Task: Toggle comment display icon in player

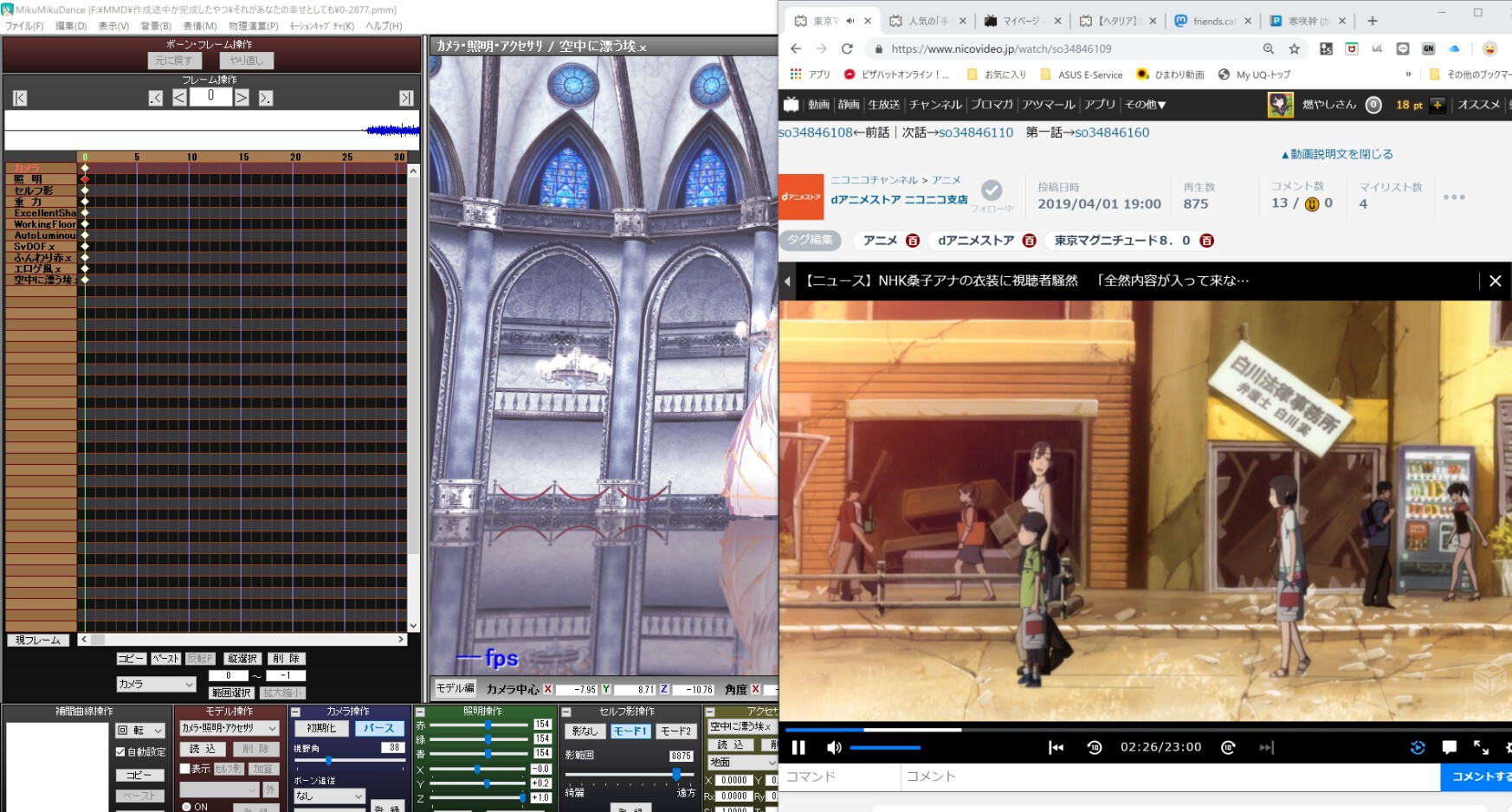Action: (x=1450, y=747)
